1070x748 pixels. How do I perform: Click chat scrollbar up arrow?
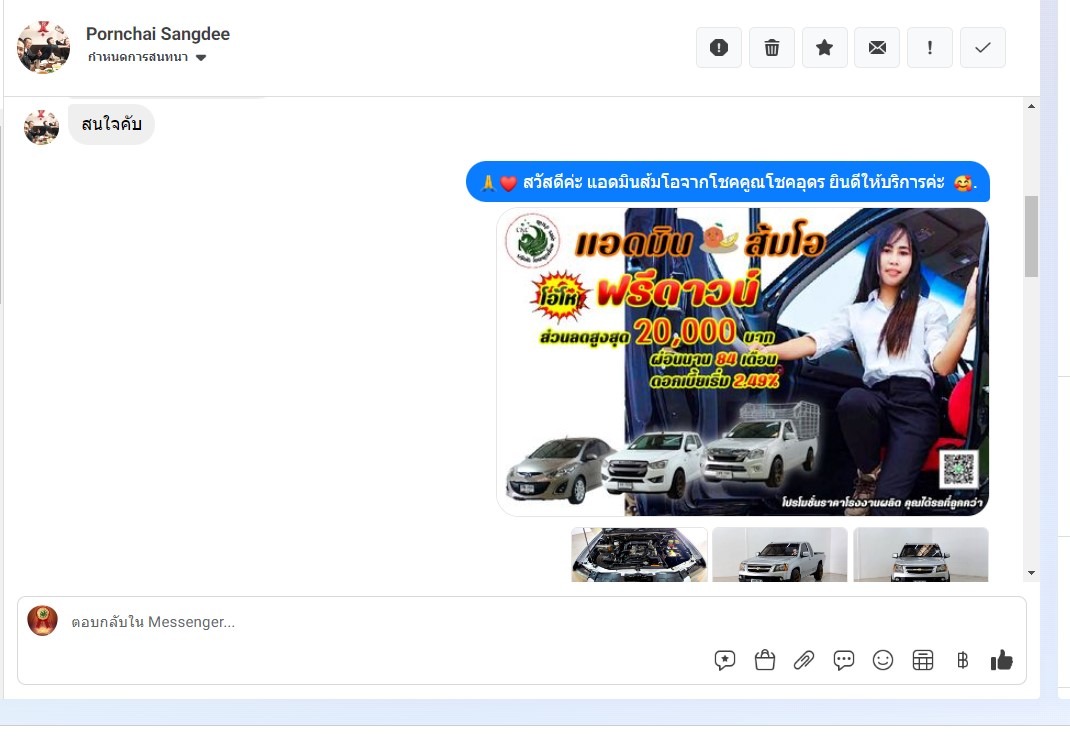(x=1031, y=106)
